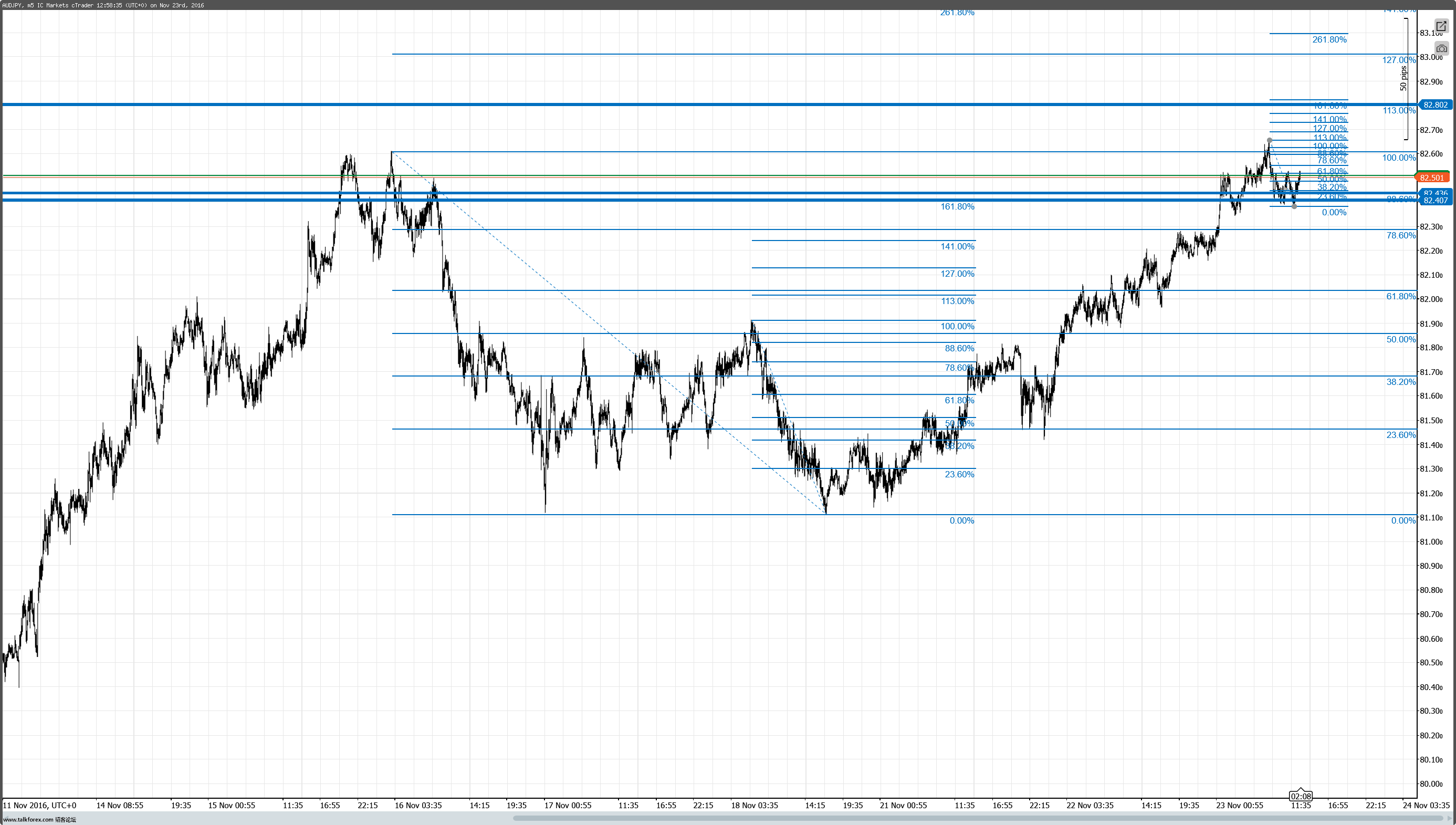Select the 82.436 horizontal line price tag

(x=1435, y=193)
